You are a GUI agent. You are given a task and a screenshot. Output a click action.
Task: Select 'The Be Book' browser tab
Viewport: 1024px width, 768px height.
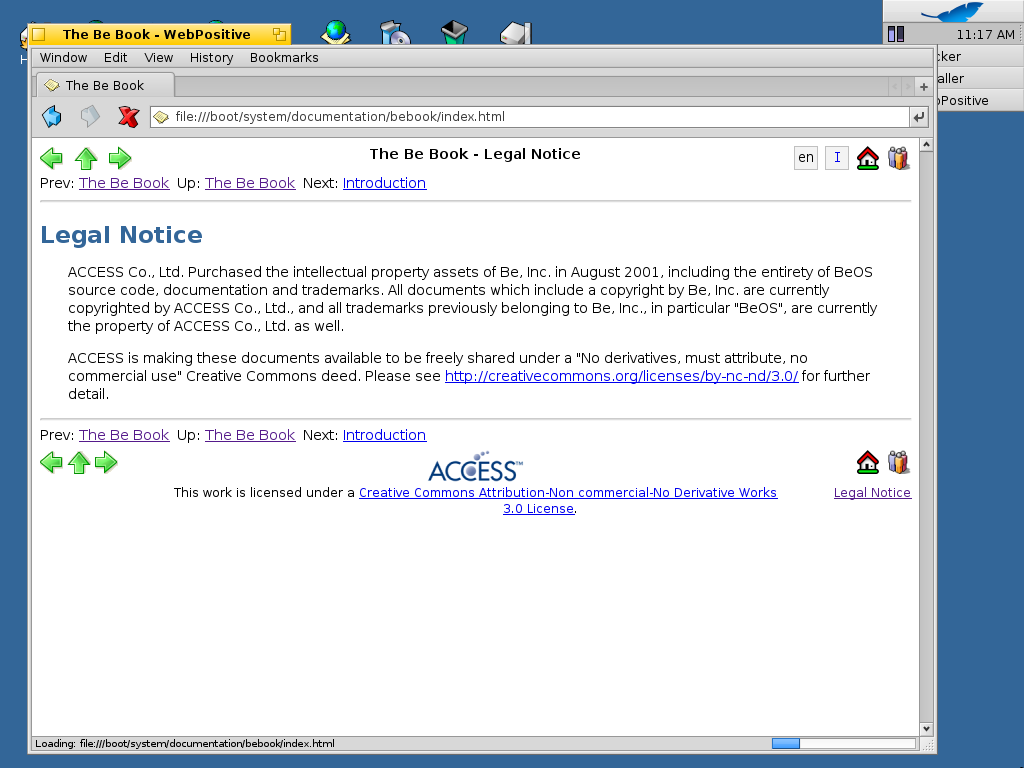105,86
